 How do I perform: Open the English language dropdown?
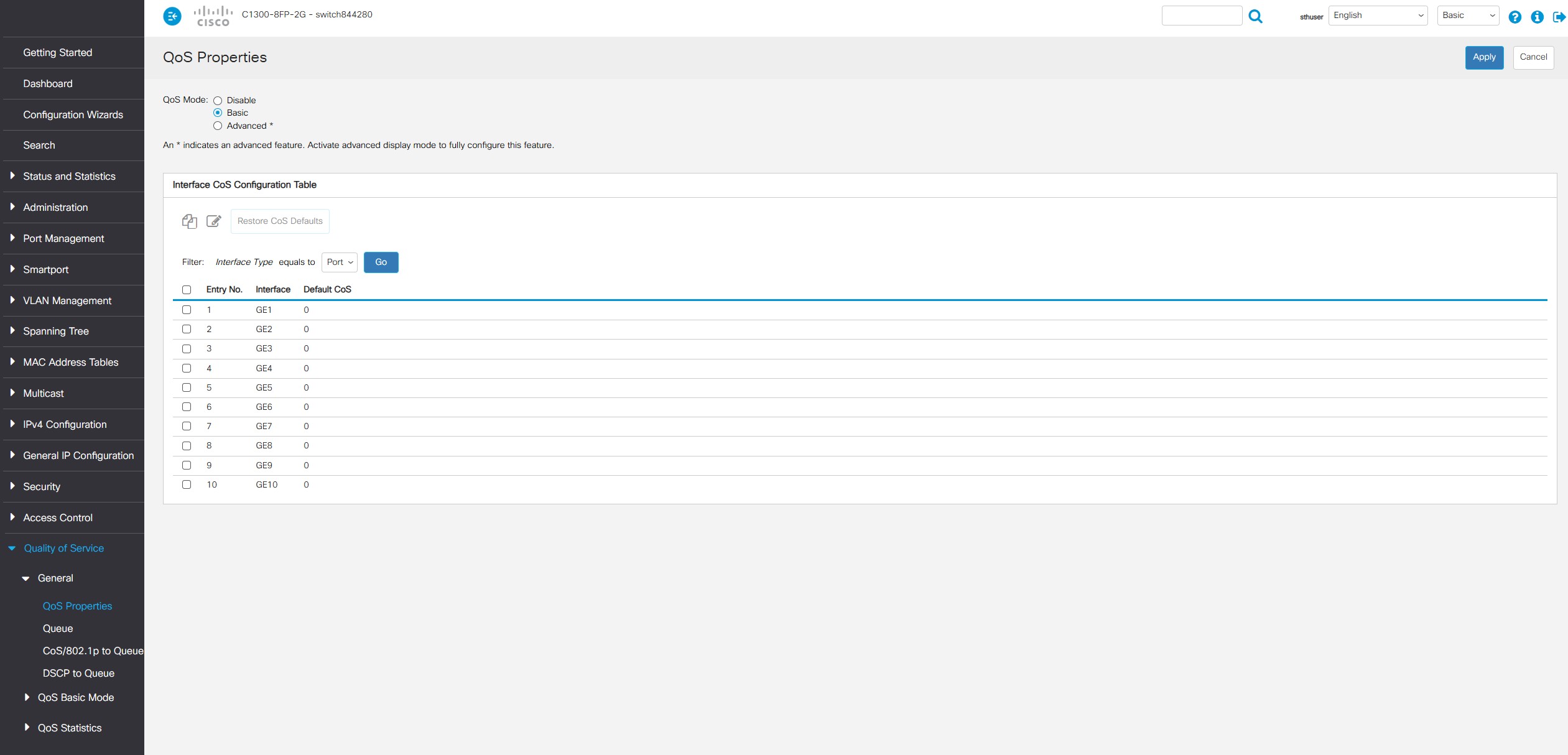click(1377, 16)
